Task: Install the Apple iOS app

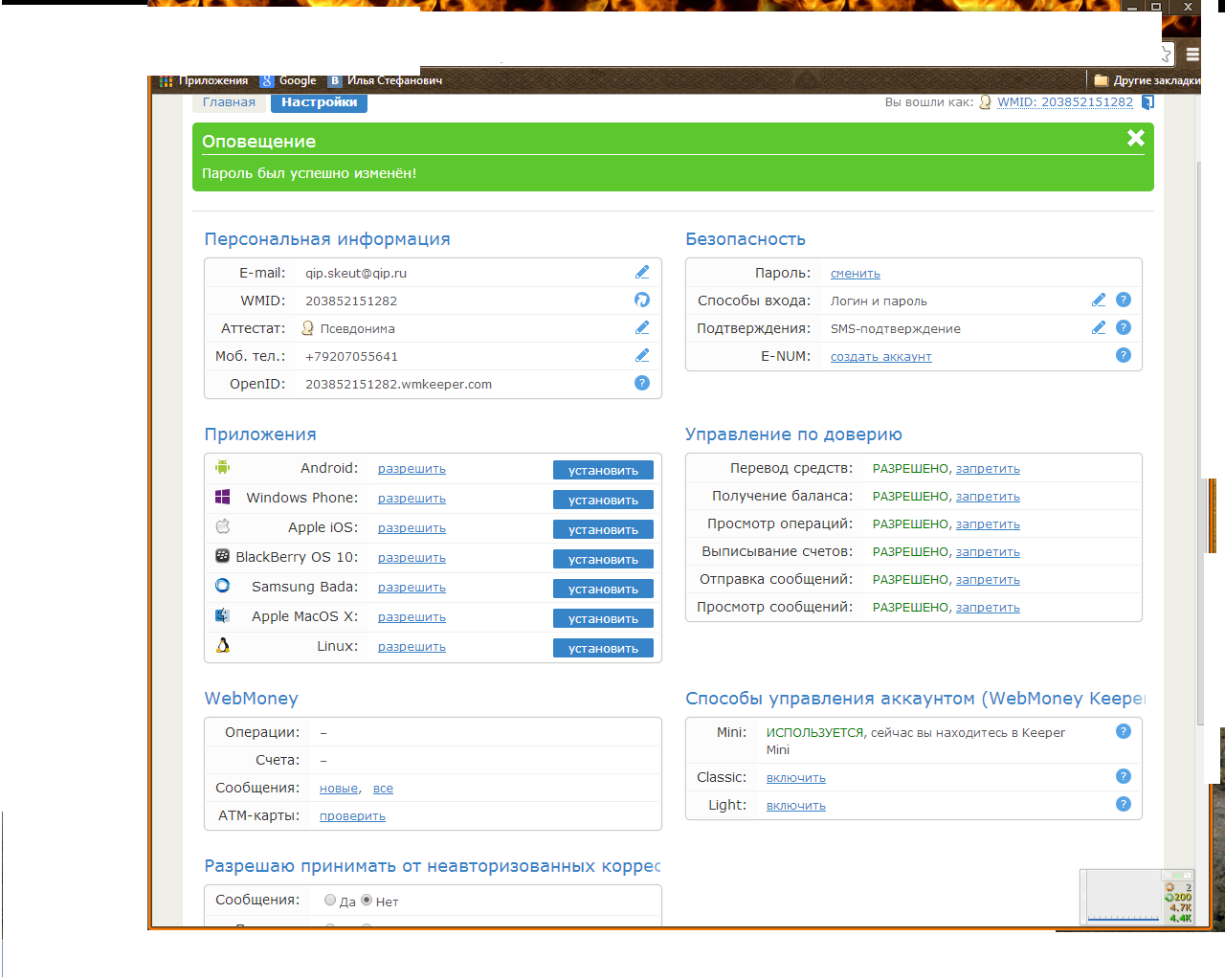Action: tap(603, 529)
